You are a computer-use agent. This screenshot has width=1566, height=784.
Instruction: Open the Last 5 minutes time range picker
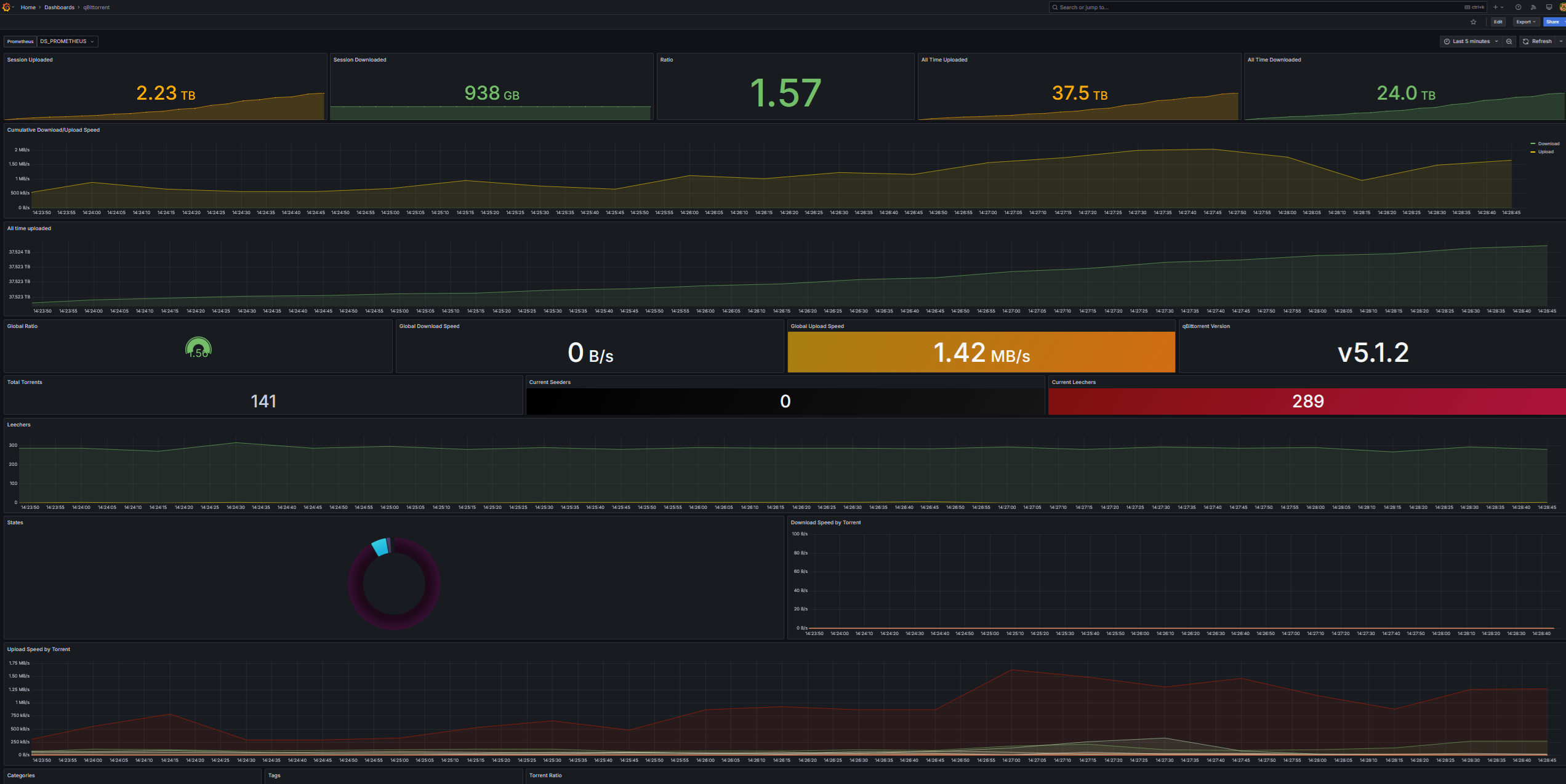[1471, 41]
